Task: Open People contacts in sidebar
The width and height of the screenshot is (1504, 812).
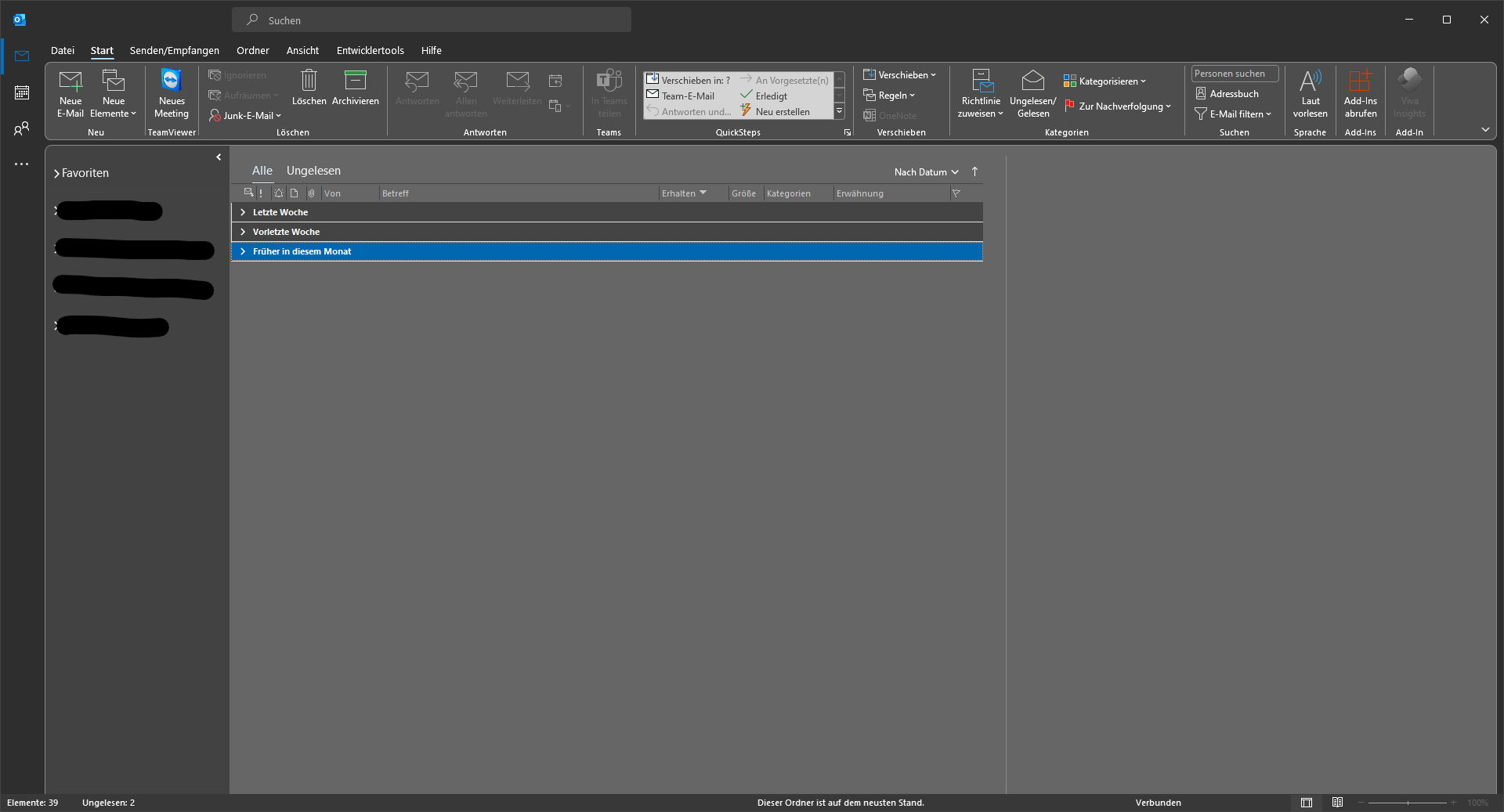Action: coord(22,128)
